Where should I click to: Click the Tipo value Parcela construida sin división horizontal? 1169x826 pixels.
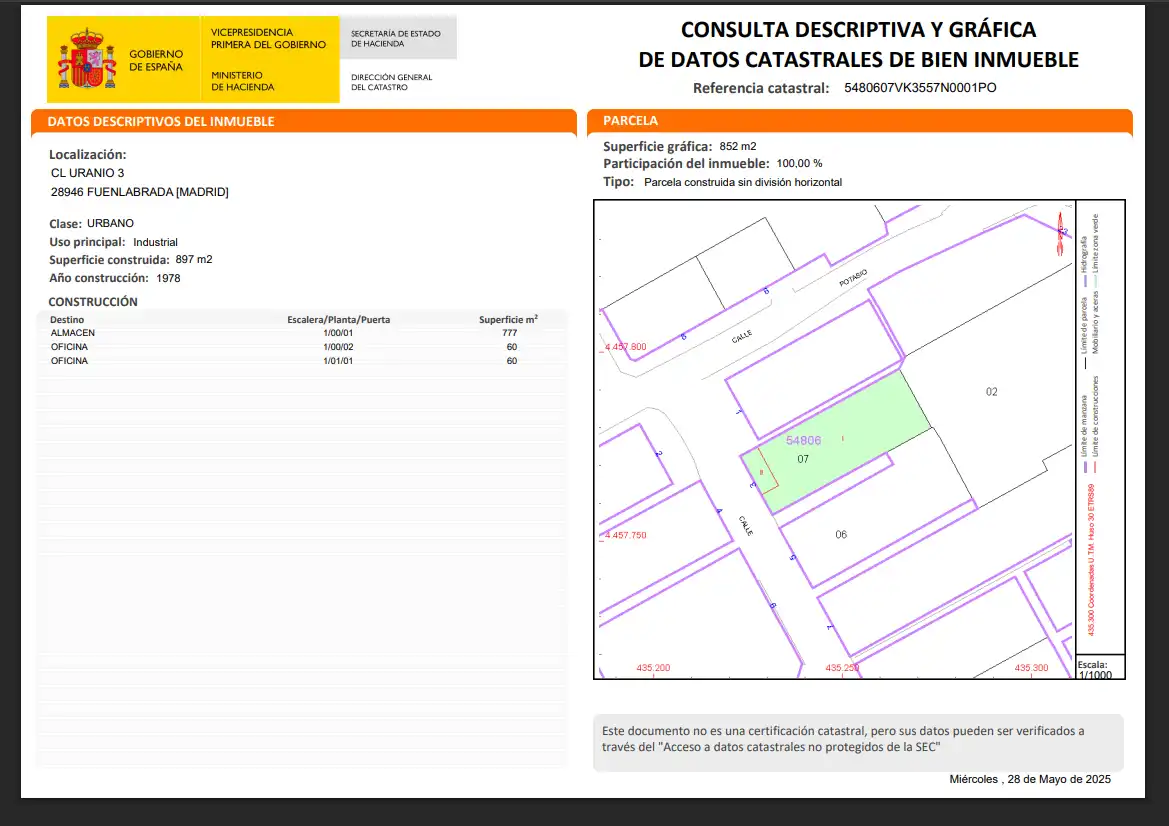(743, 183)
